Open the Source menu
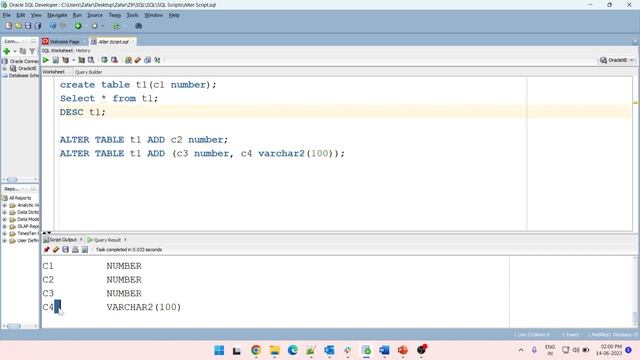640x360 pixels. 95,15
